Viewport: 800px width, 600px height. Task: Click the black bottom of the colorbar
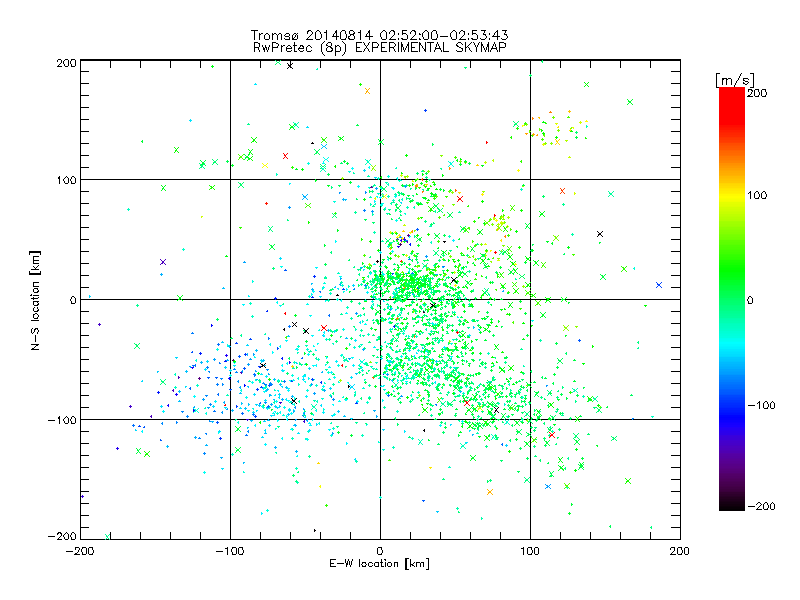coord(732,504)
